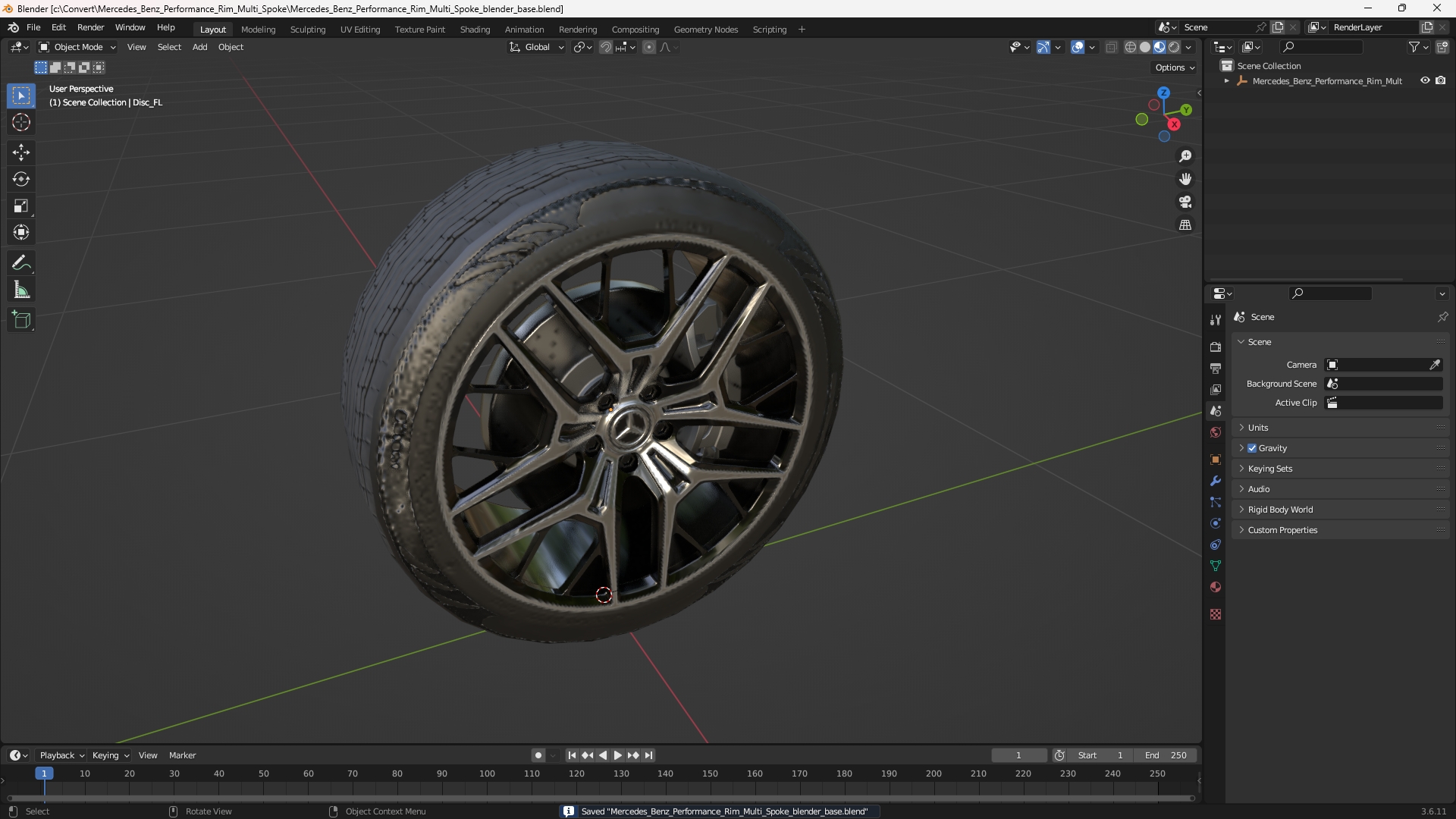Select the Cursor tool in toolbar
Viewport: 1456px width, 819px height.
(21, 122)
